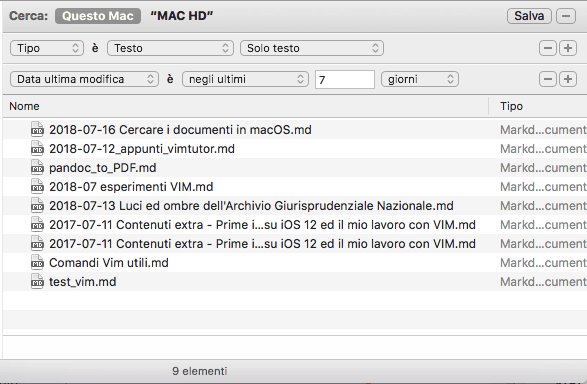Select file 2018-07-12_appunti_vimtutor.md
This screenshot has width=587, height=384.
(x=142, y=149)
